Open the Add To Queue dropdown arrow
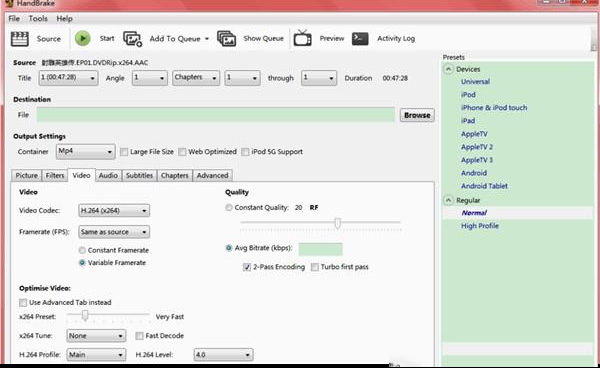 [x=207, y=39]
